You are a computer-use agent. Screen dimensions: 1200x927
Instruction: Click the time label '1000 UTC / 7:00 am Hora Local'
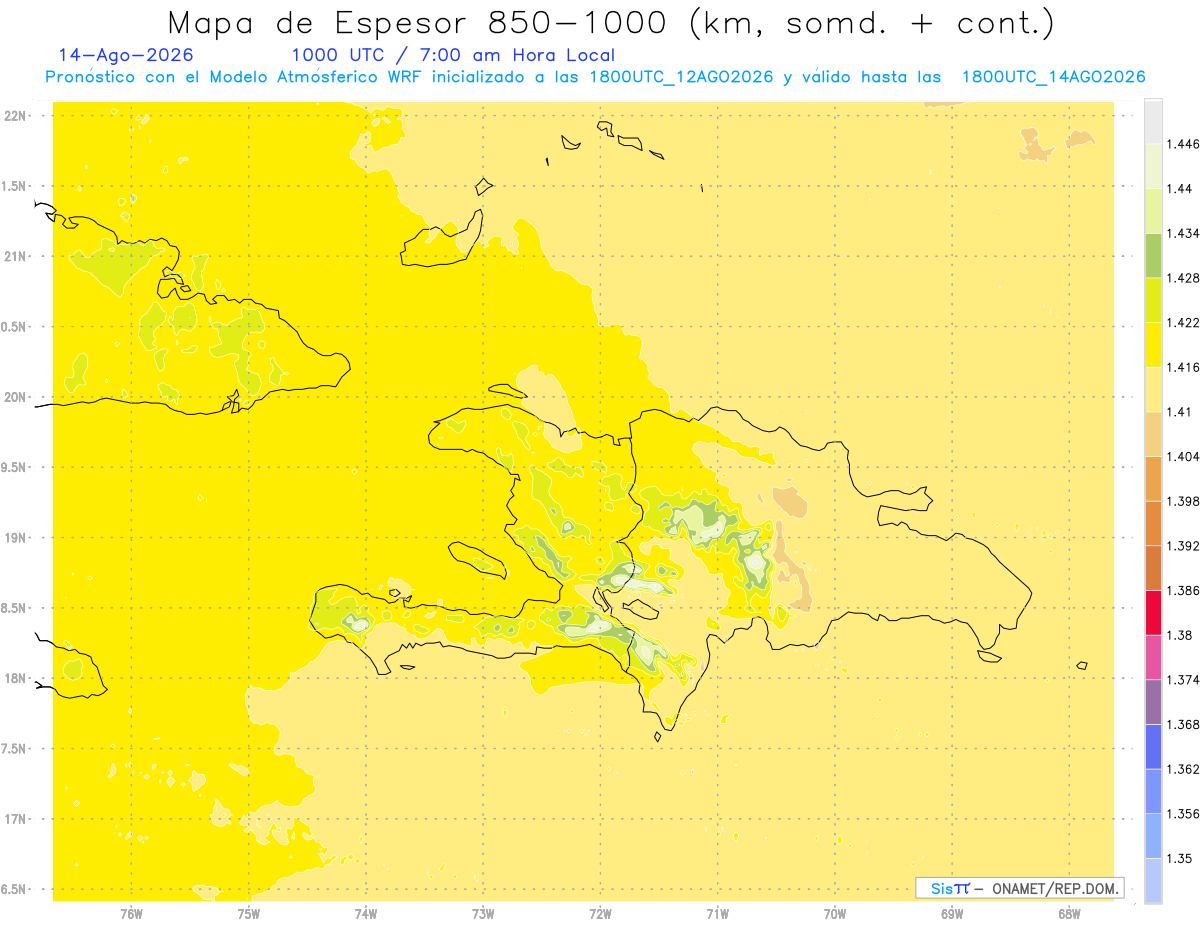pyautogui.click(x=453, y=56)
